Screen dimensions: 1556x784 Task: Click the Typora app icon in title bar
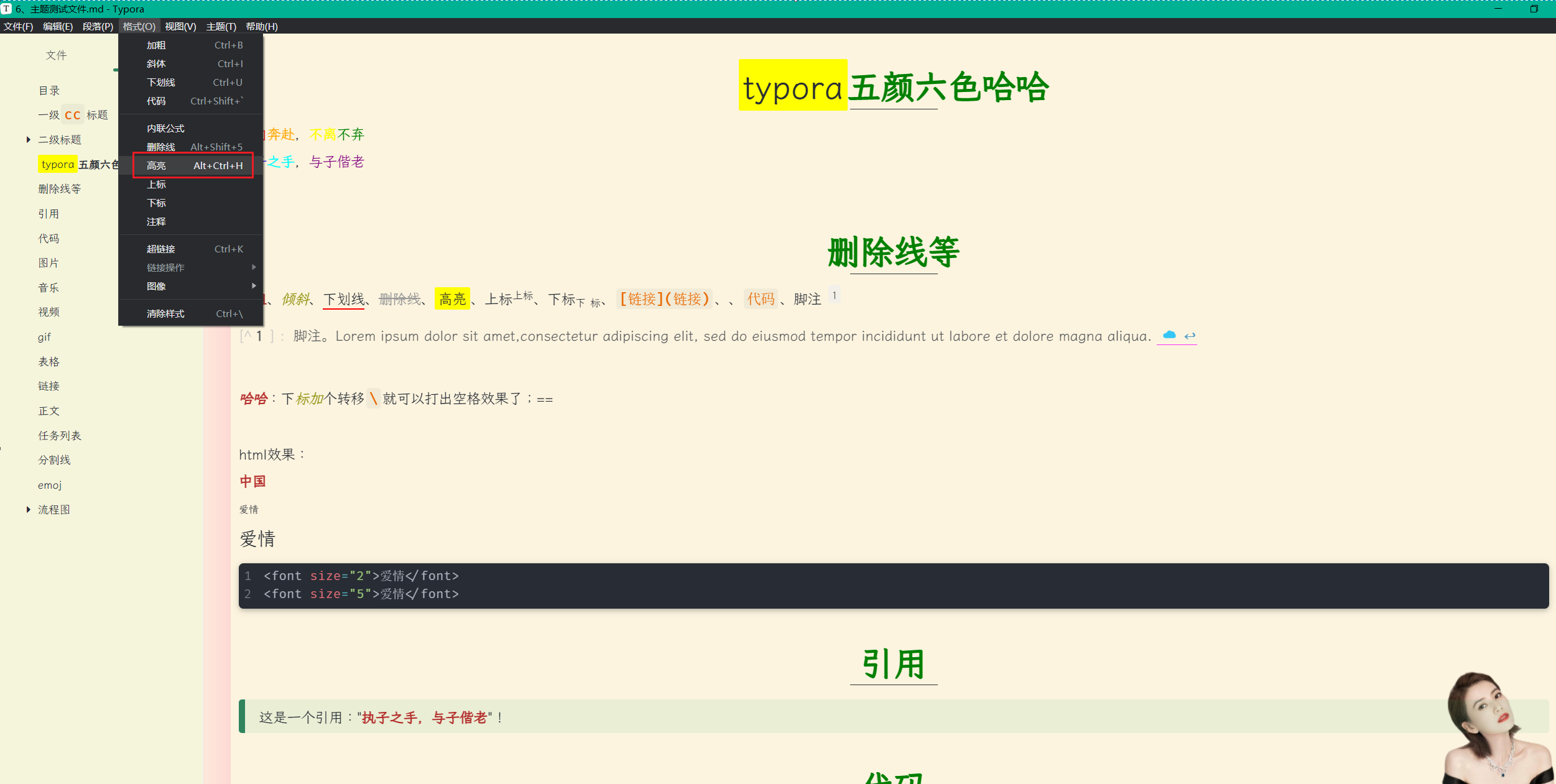coord(6,9)
